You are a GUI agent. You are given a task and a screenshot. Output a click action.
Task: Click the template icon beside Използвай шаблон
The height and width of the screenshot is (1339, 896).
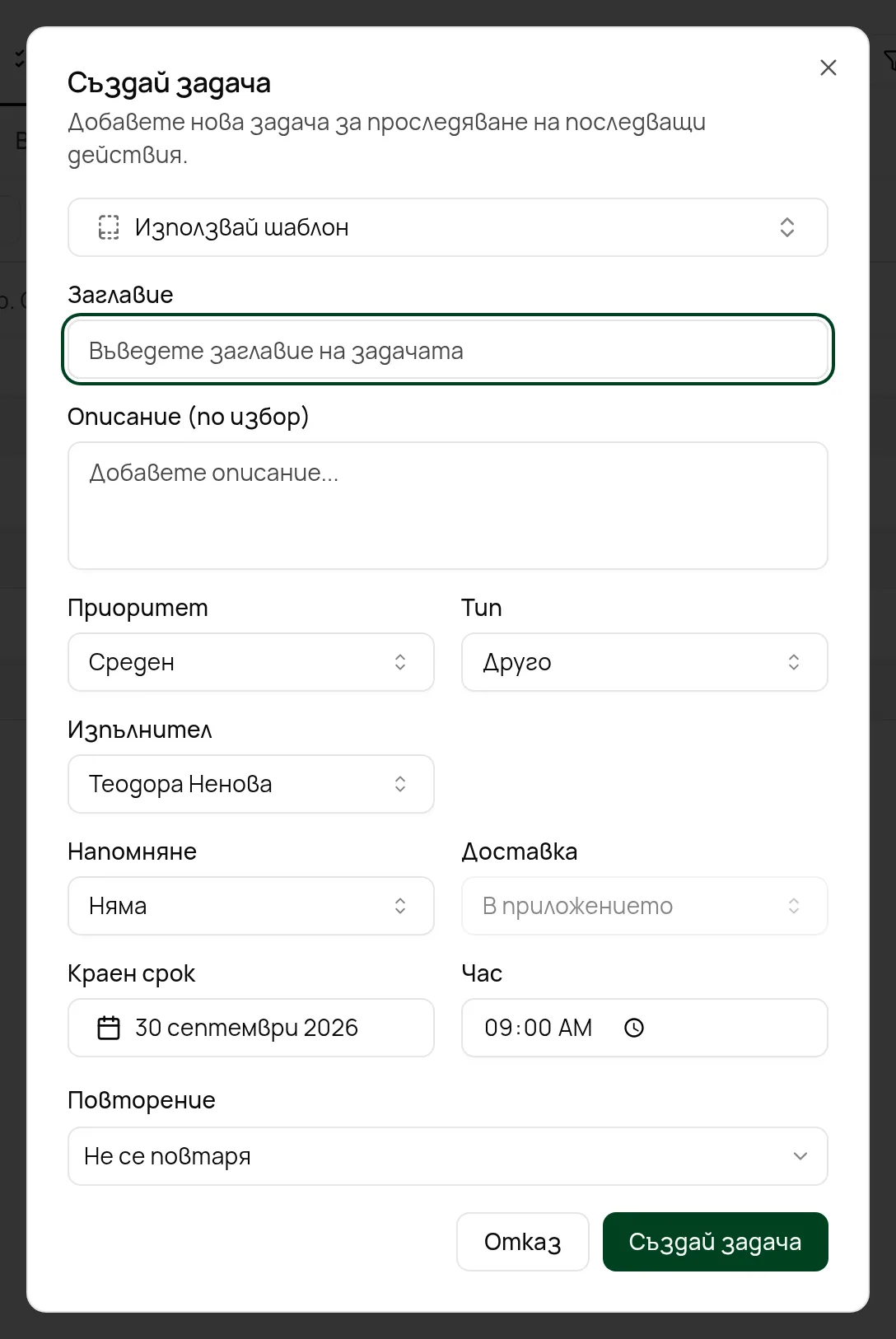point(109,227)
